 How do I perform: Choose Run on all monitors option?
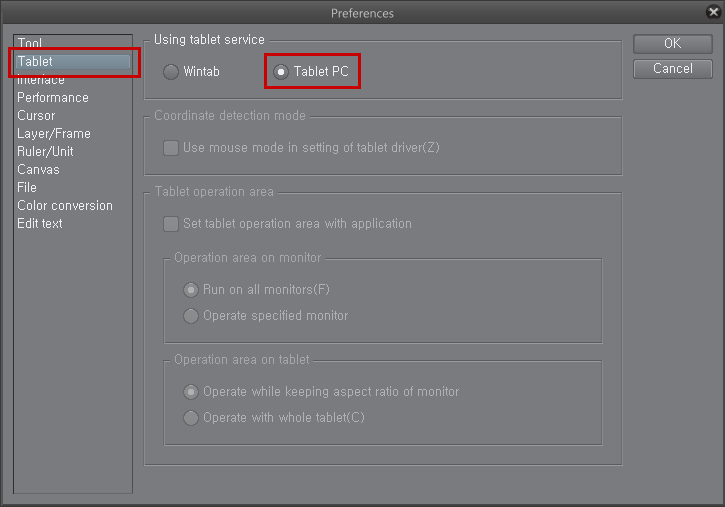tap(191, 290)
